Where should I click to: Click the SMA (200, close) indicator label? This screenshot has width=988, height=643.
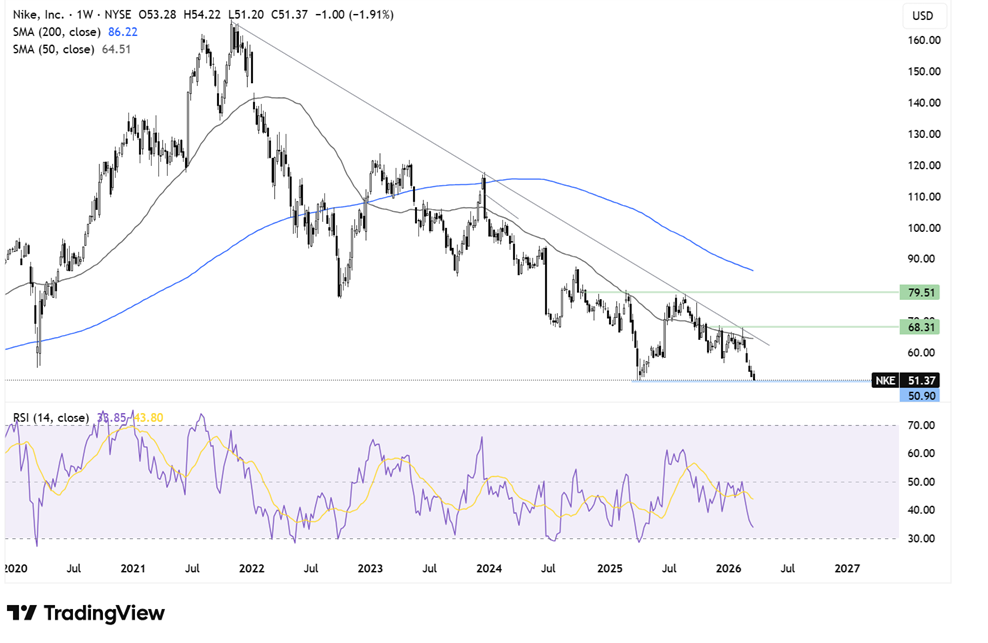(57, 32)
